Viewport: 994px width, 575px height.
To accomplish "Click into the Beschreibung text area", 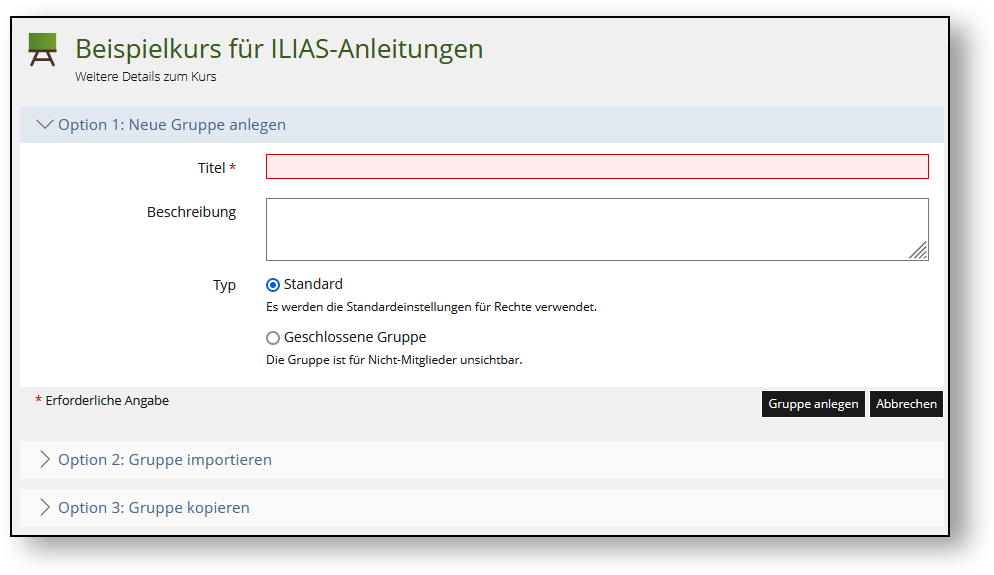I will point(597,229).
